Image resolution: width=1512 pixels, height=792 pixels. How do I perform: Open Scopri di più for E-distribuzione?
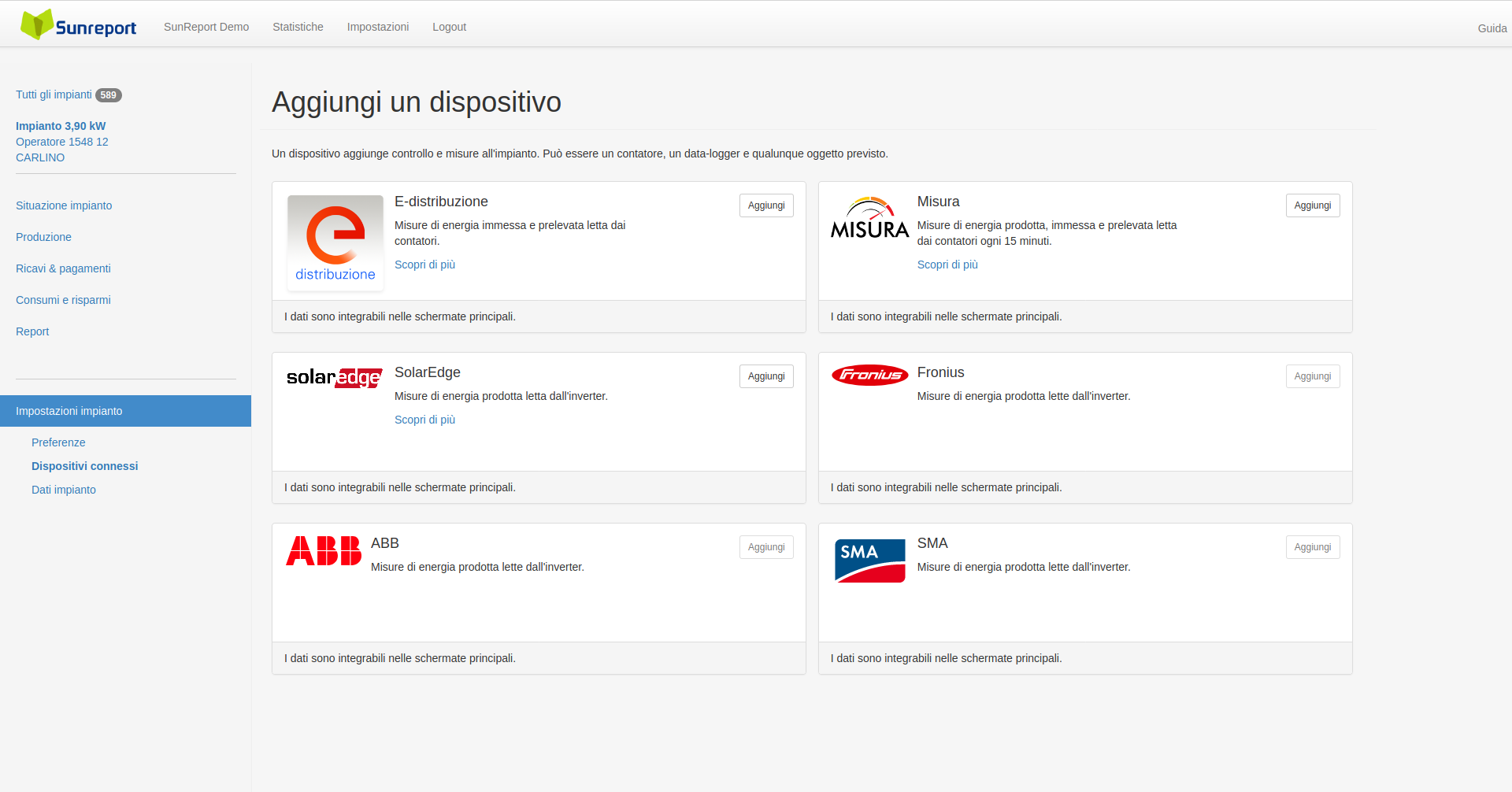(424, 265)
